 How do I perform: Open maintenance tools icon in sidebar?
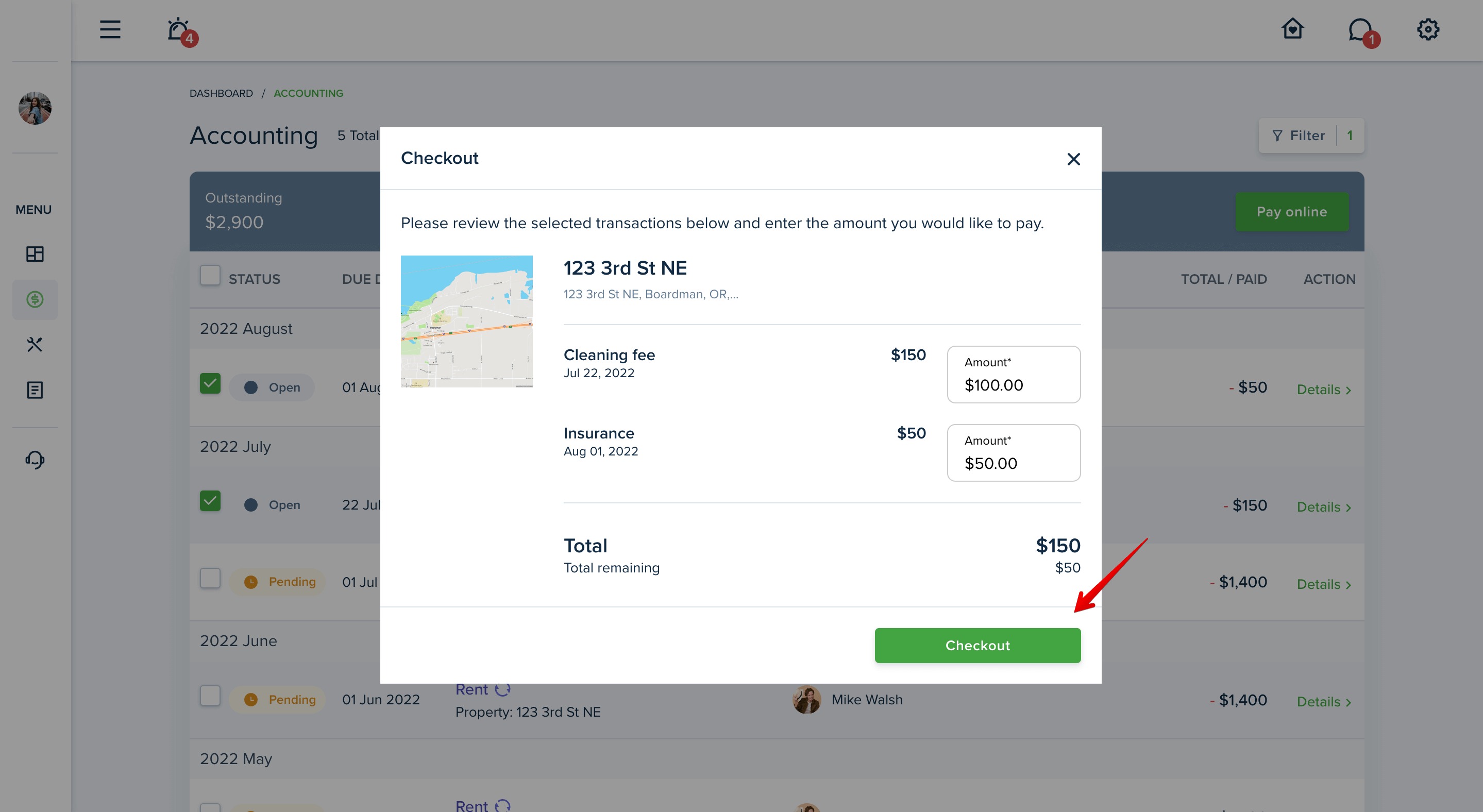pyautogui.click(x=35, y=345)
